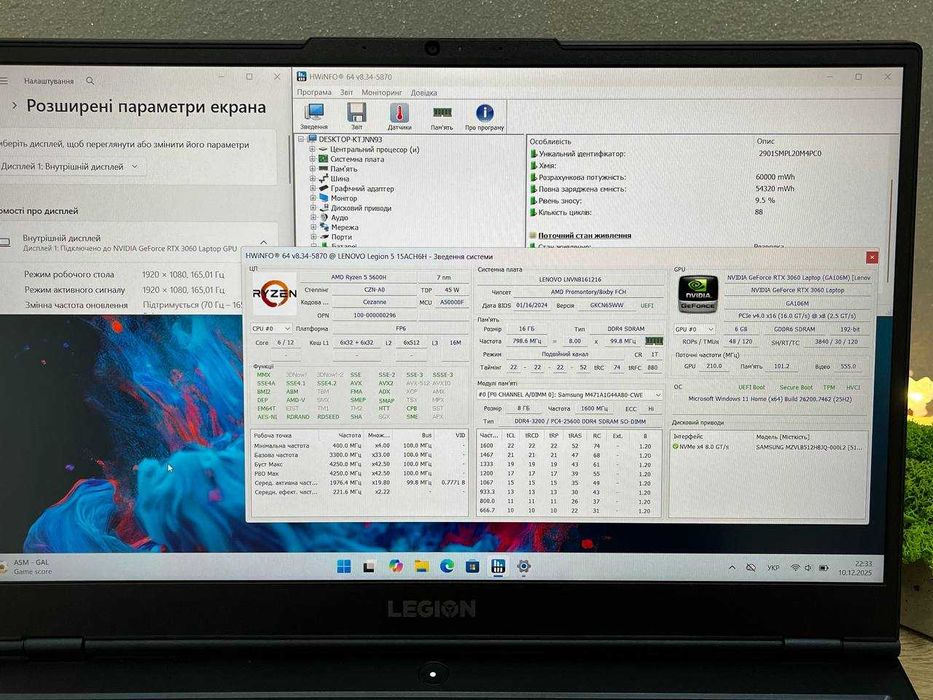Launch Copilot from the taskbar

pyautogui.click(x=395, y=566)
